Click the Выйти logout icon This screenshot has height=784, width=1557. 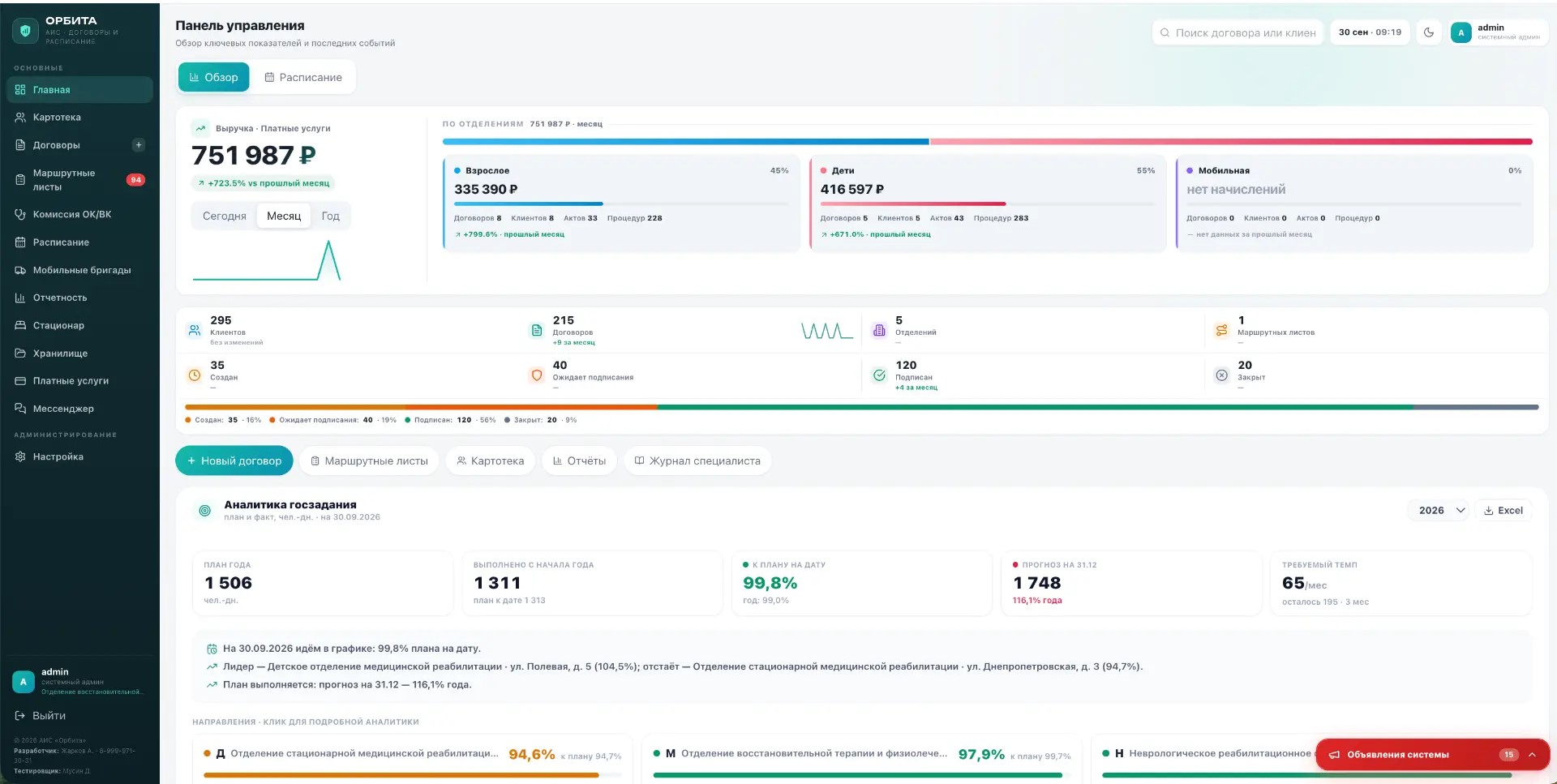coord(20,716)
